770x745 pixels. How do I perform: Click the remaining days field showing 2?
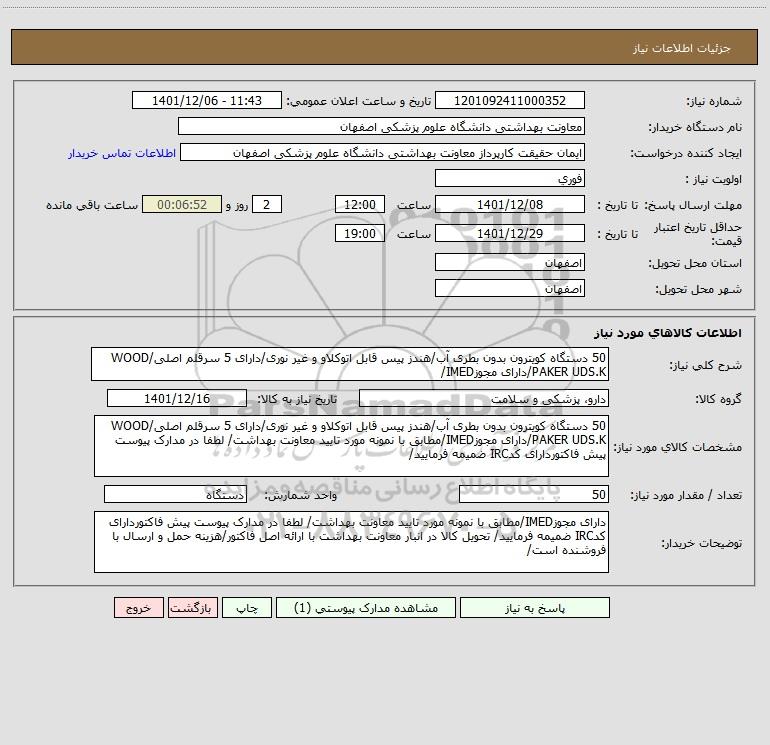tap(267, 204)
